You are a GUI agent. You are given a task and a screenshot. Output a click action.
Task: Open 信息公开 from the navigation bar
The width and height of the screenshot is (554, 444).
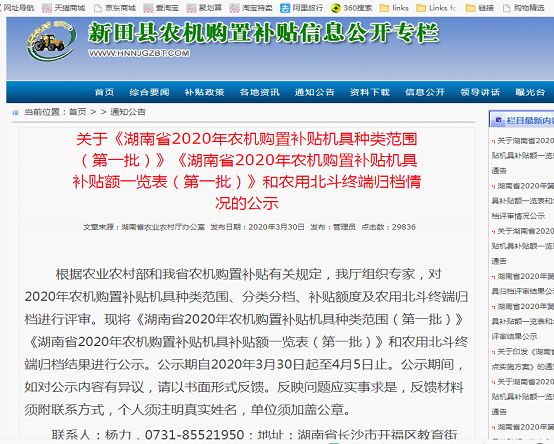click(425, 92)
